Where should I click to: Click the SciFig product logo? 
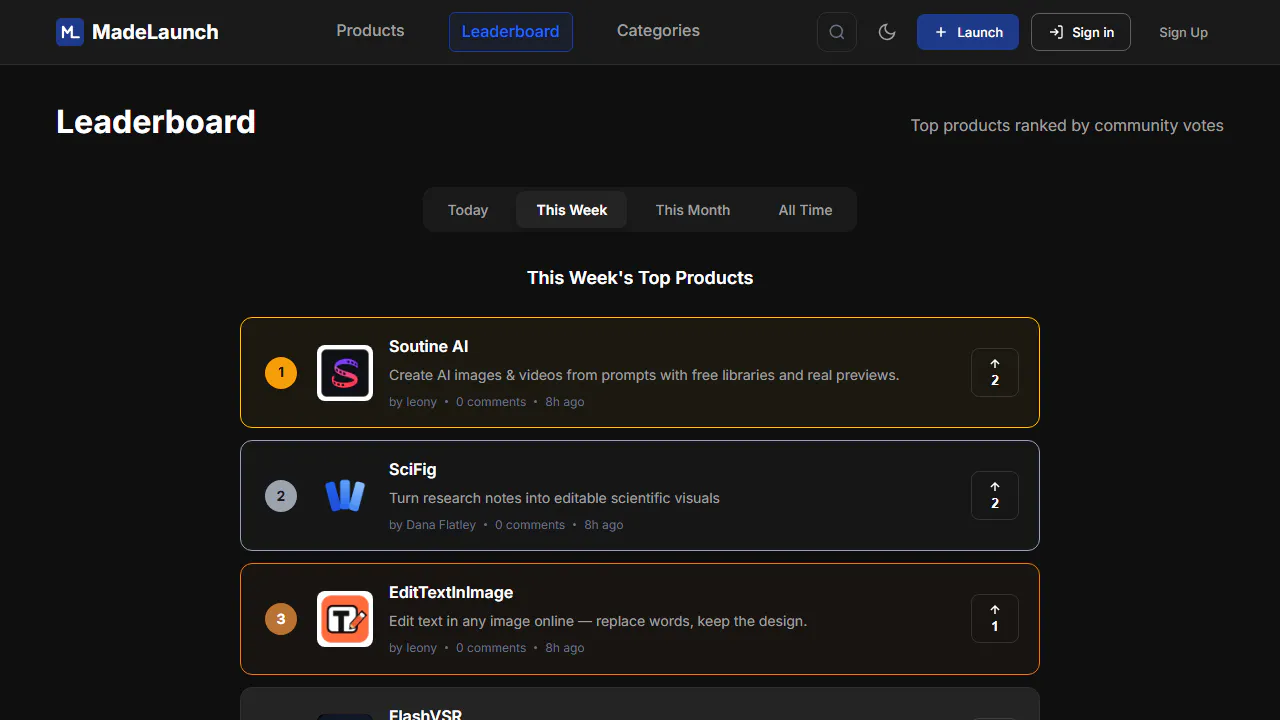[x=345, y=496]
